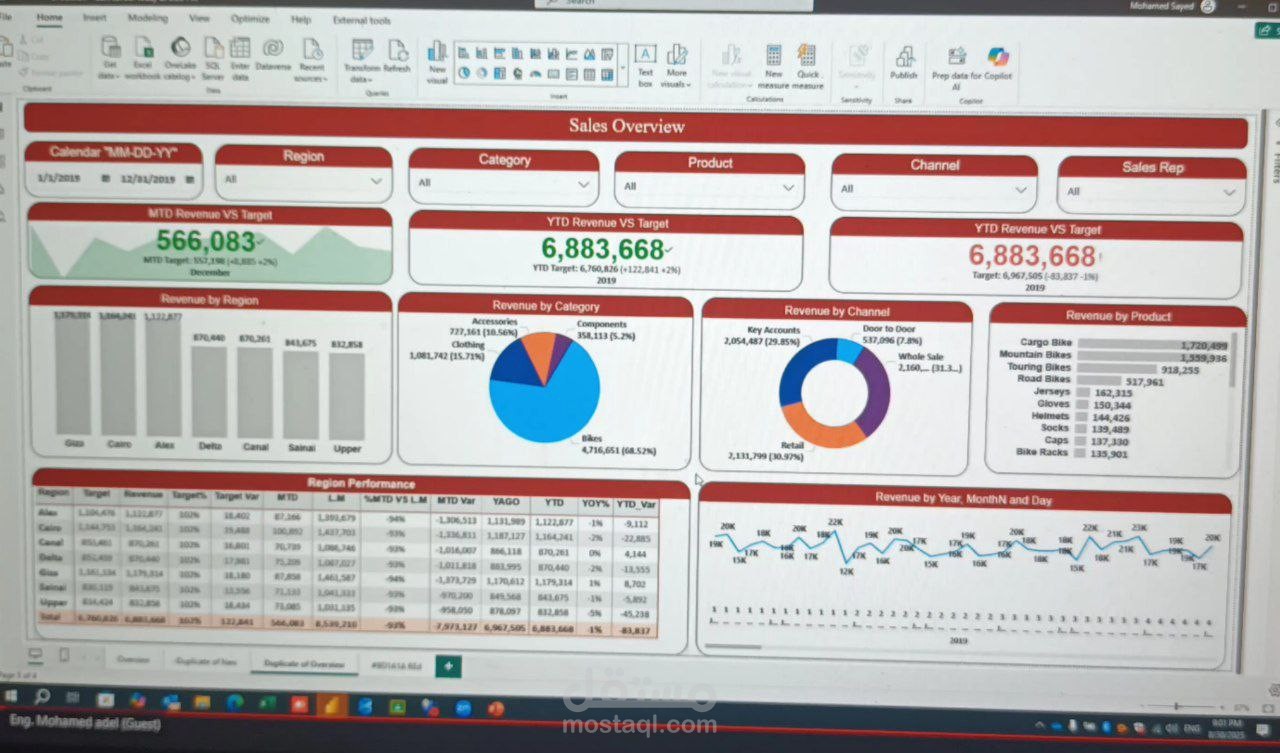This screenshot has height=753, width=1280.
Task: Create a Quick measure
Action: [x=808, y=65]
